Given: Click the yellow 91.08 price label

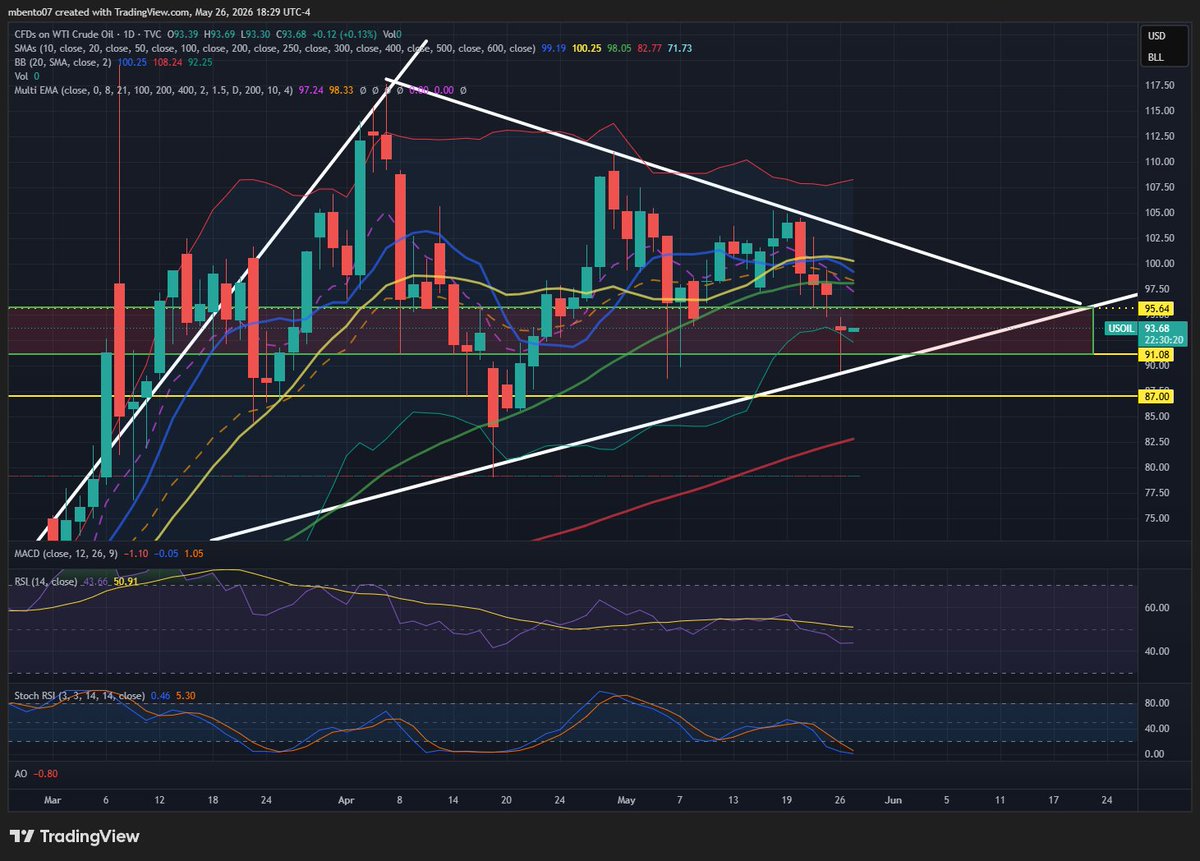Looking at the screenshot, I should coord(1157,354).
